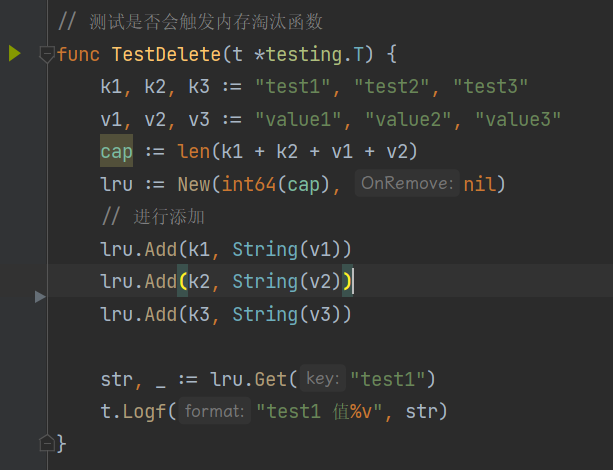Click the gray gutter arrow beside lru.Add(k2 line
Image resolution: width=613 pixels, height=470 pixels.
tap(40, 296)
